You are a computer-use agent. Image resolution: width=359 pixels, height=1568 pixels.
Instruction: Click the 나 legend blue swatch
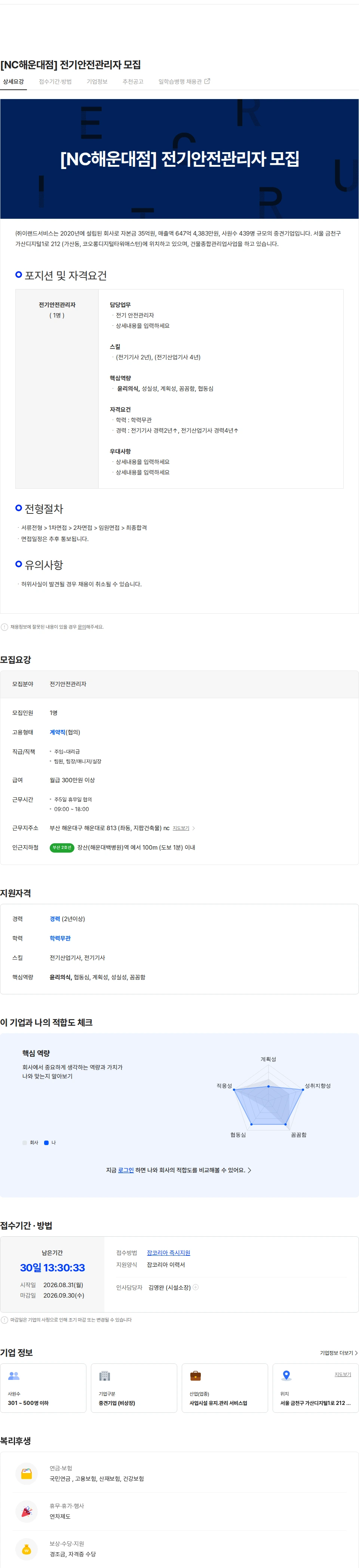(x=46, y=1142)
